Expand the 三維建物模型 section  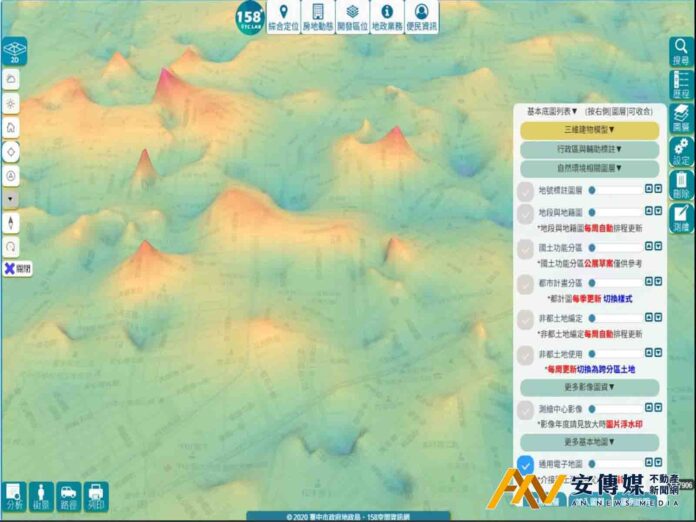(589, 130)
